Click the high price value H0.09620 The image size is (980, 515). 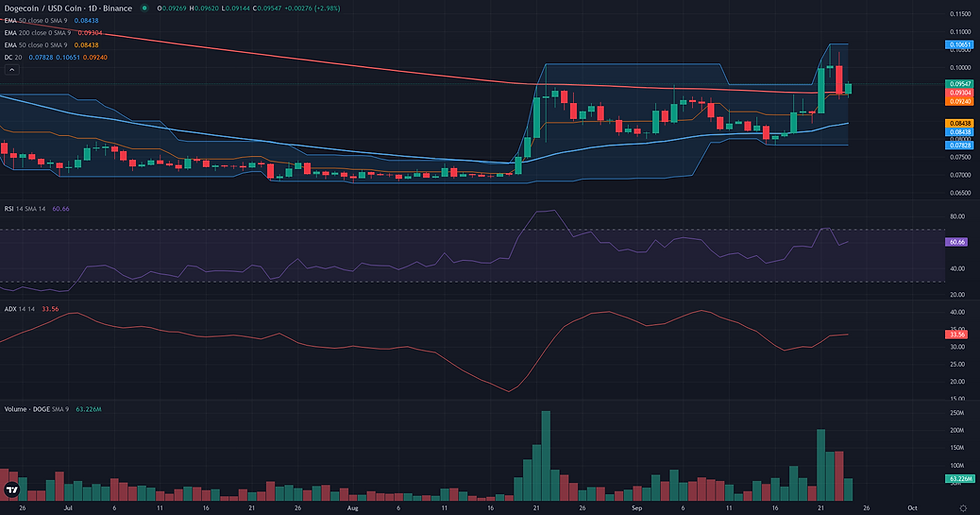tap(204, 8)
